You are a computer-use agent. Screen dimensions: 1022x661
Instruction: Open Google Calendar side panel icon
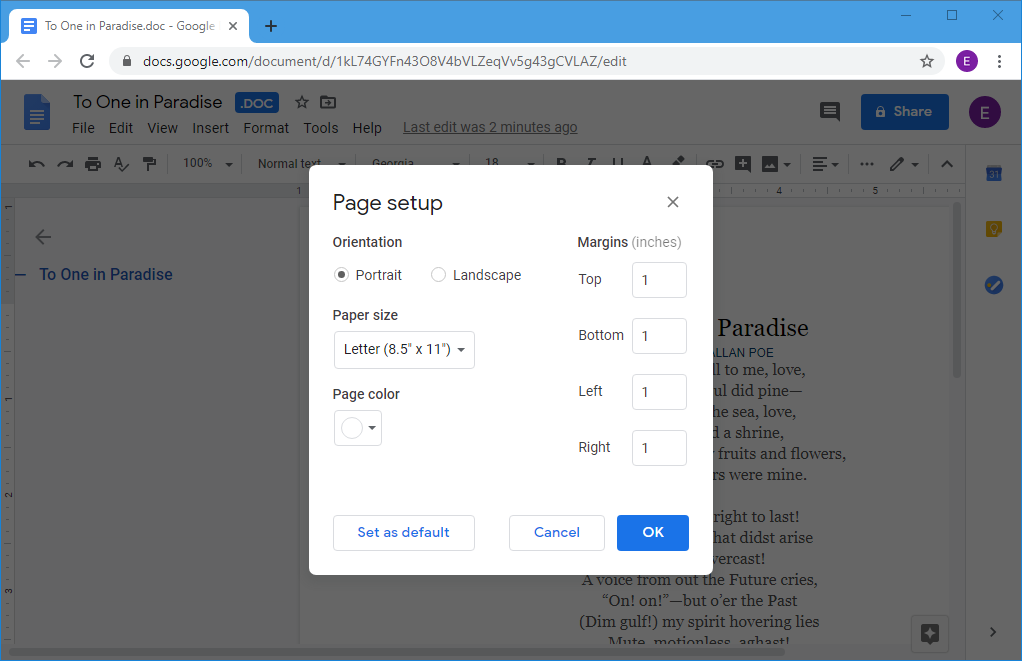click(x=993, y=174)
